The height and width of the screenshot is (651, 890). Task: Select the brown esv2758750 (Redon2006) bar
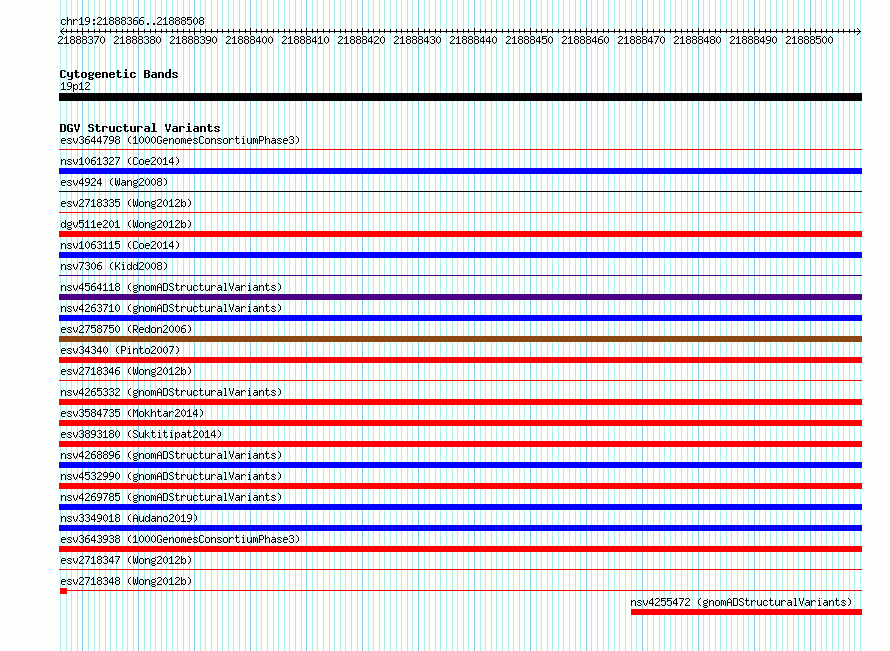click(x=460, y=339)
